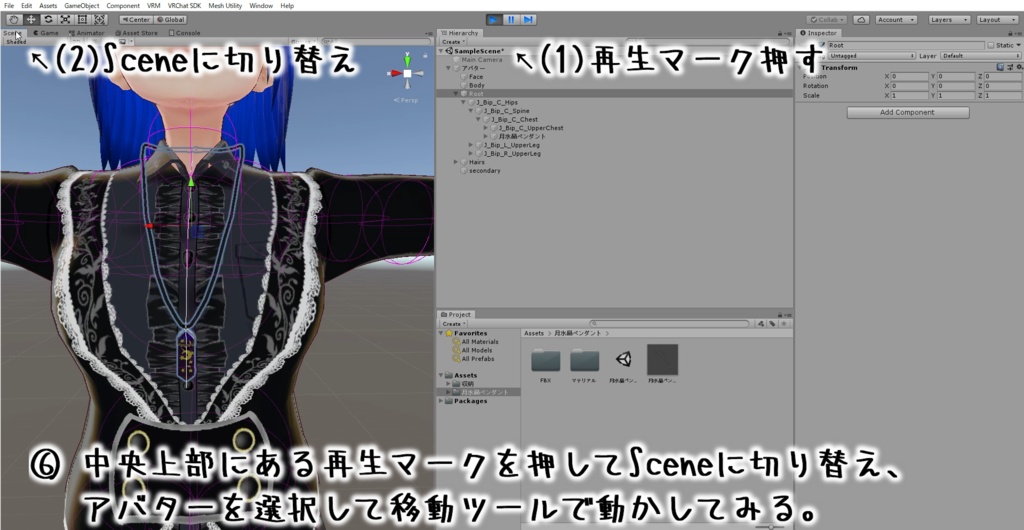Viewport: 1024px width, 530px height.
Task: Open the Static dropdown arrow
Action: pos(1018,46)
